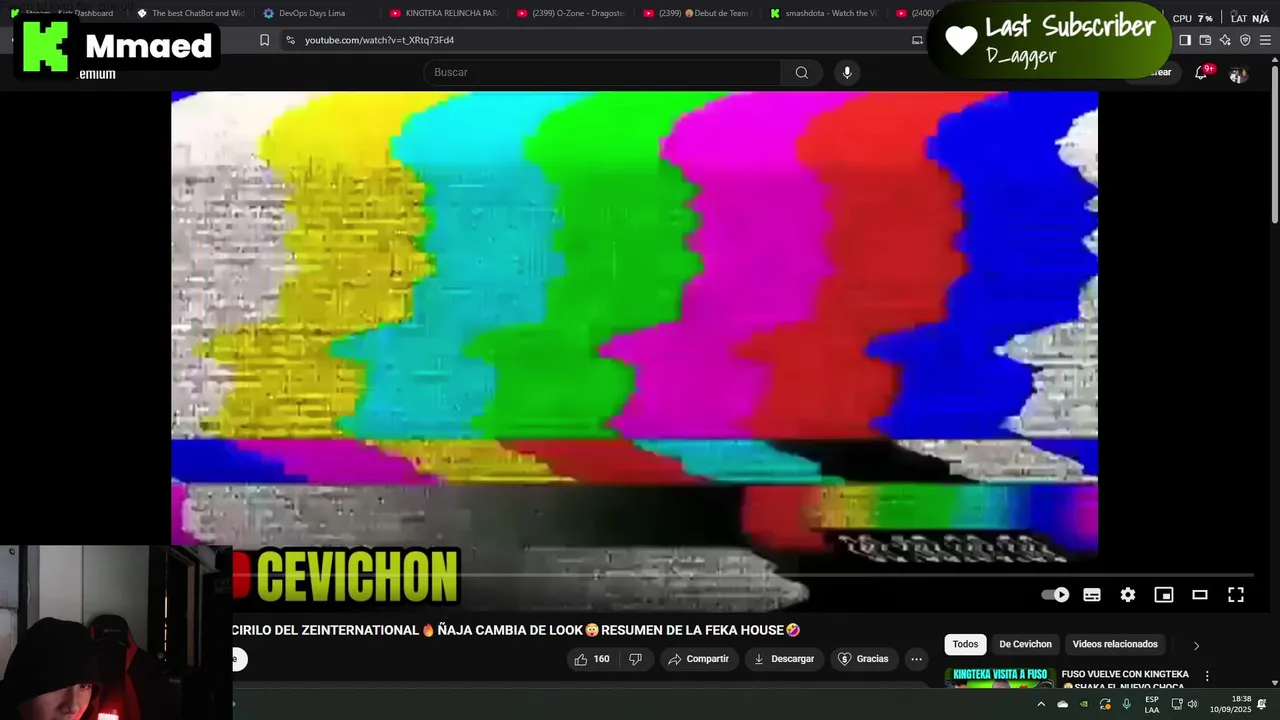Select the Videos relacionados filter chip
This screenshot has width=1280, height=720.
click(1115, 645)
